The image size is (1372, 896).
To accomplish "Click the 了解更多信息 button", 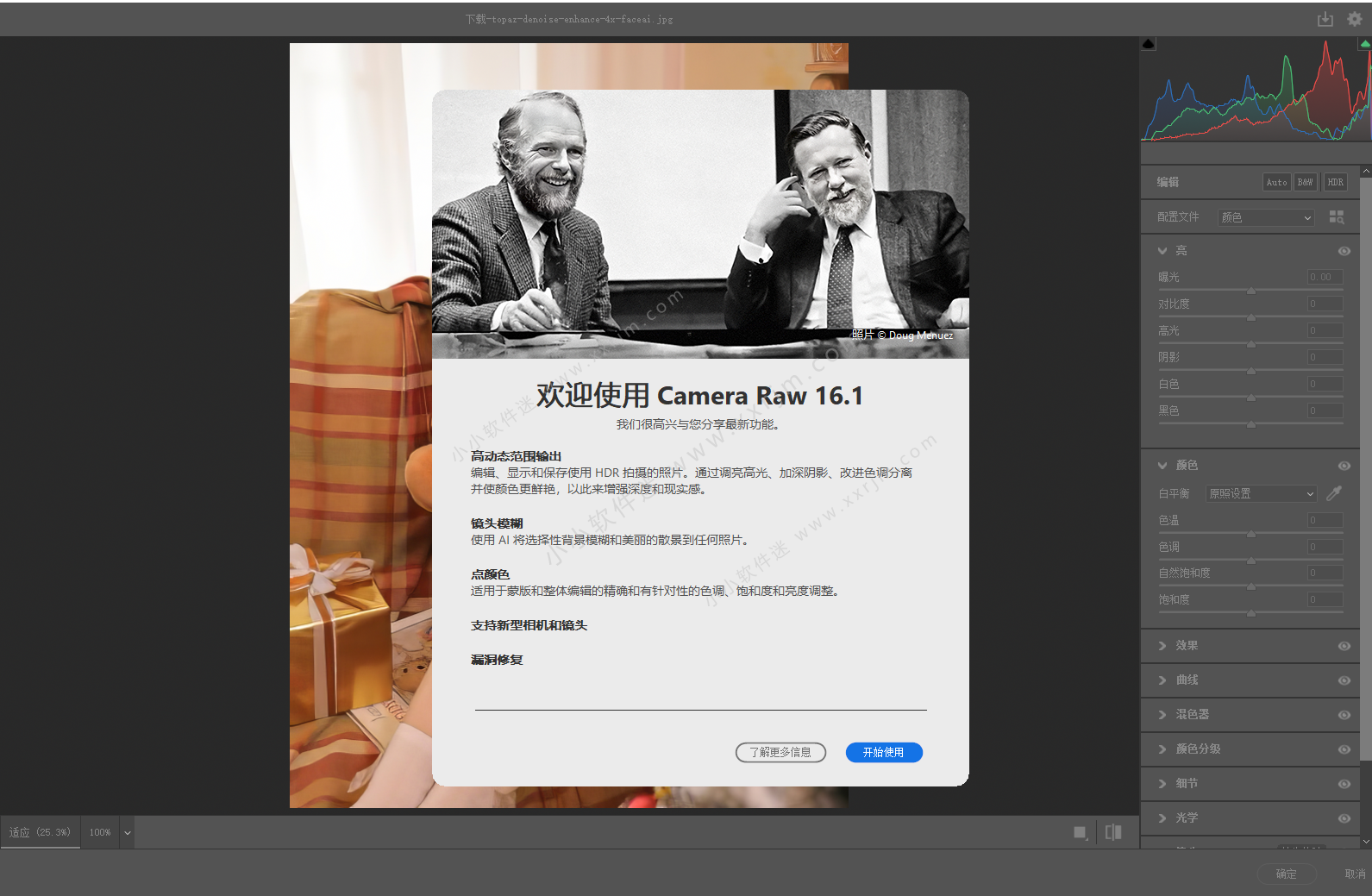I will coord(780,753).
